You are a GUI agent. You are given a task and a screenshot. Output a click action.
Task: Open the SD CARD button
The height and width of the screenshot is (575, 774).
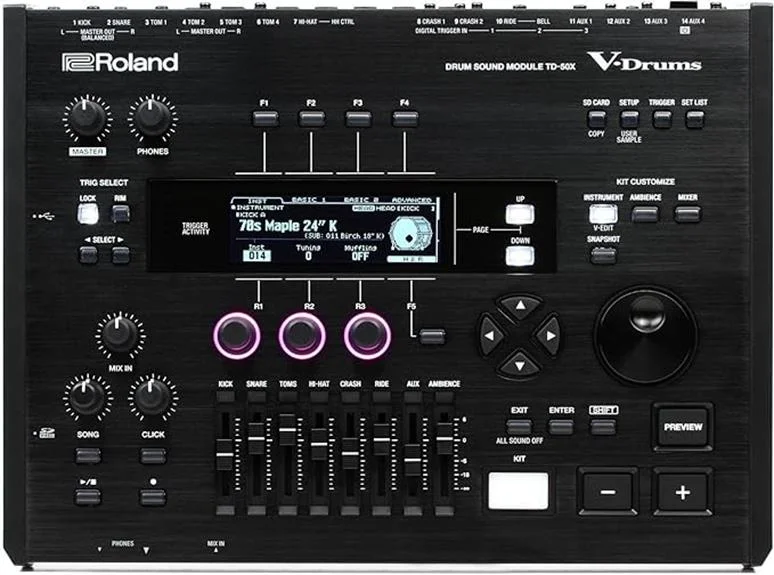click(x=596, y=119)
